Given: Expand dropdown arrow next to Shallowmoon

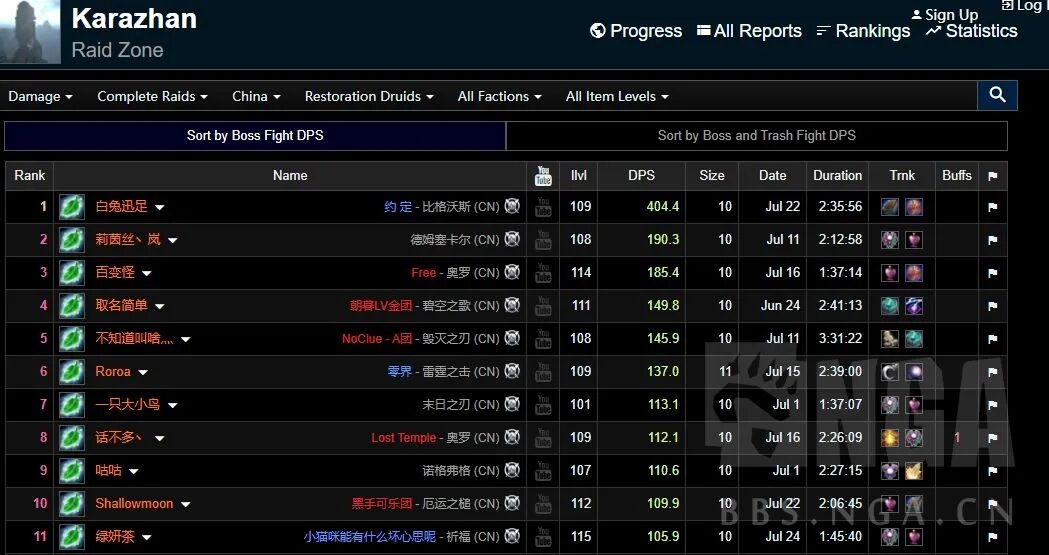Looking at the screenshot, I should tap(185, 505).
